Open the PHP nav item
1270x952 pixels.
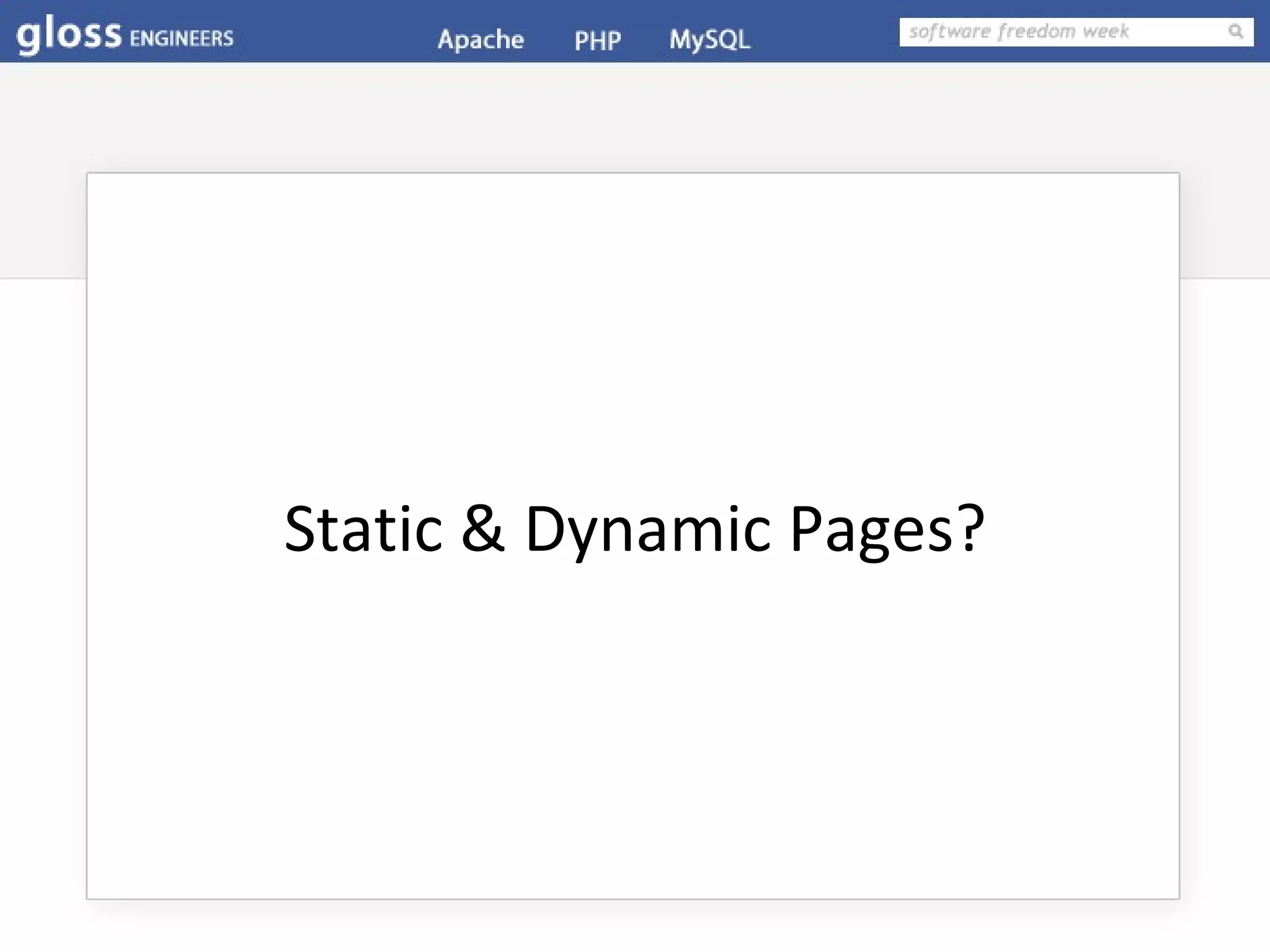597,41
